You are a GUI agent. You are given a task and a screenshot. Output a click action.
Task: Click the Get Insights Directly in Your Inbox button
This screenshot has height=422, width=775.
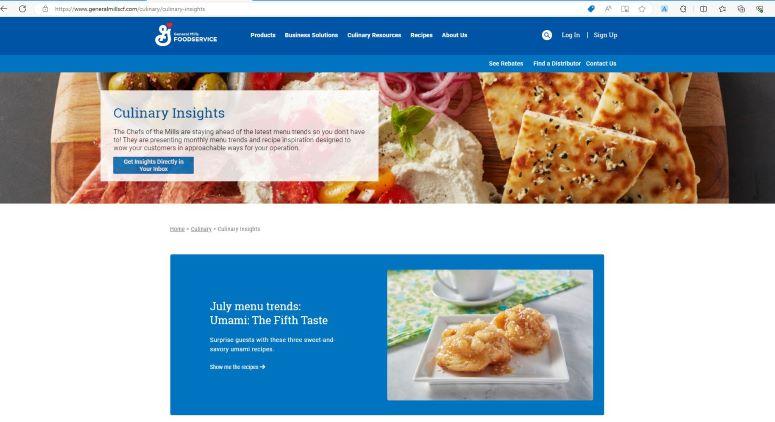(153, 165)
